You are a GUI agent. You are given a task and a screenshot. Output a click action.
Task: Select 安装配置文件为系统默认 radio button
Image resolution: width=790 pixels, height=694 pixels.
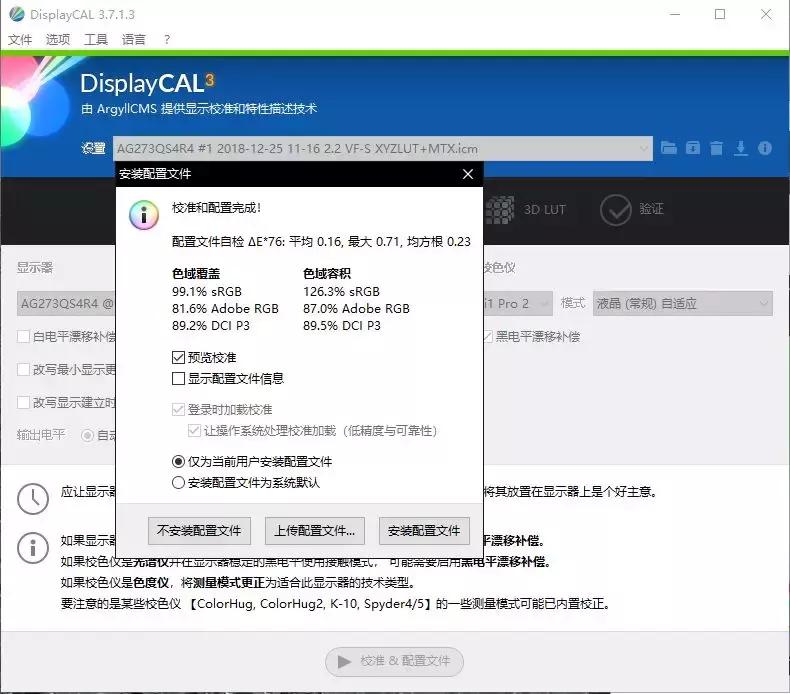(x=178, y=482)
